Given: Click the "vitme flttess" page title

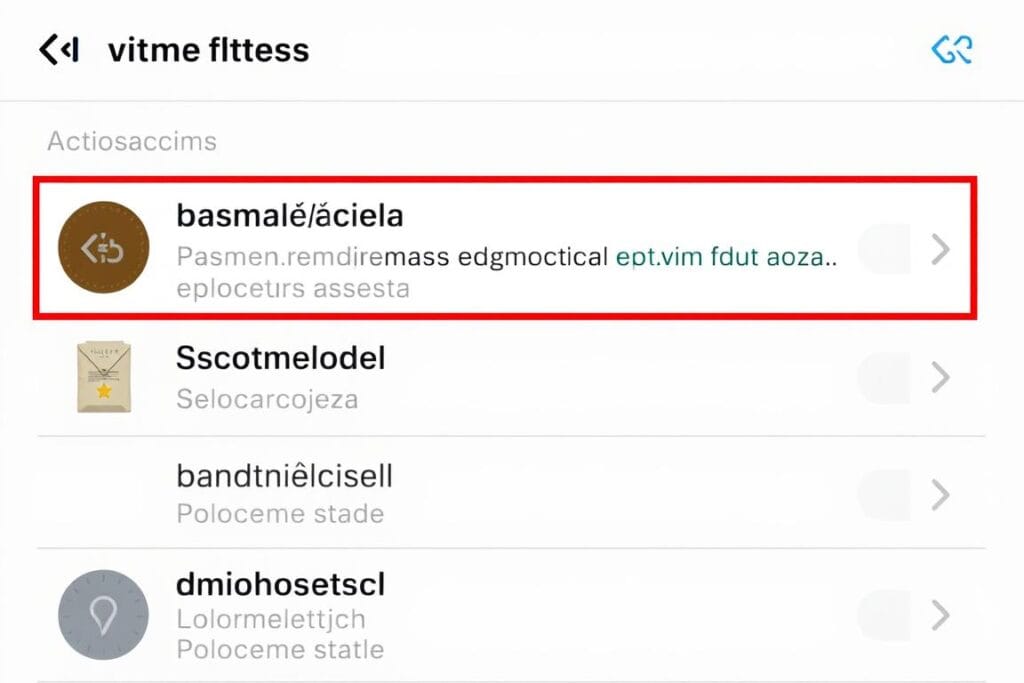Looking at the screenshot, I should click(x=208, y=50).
